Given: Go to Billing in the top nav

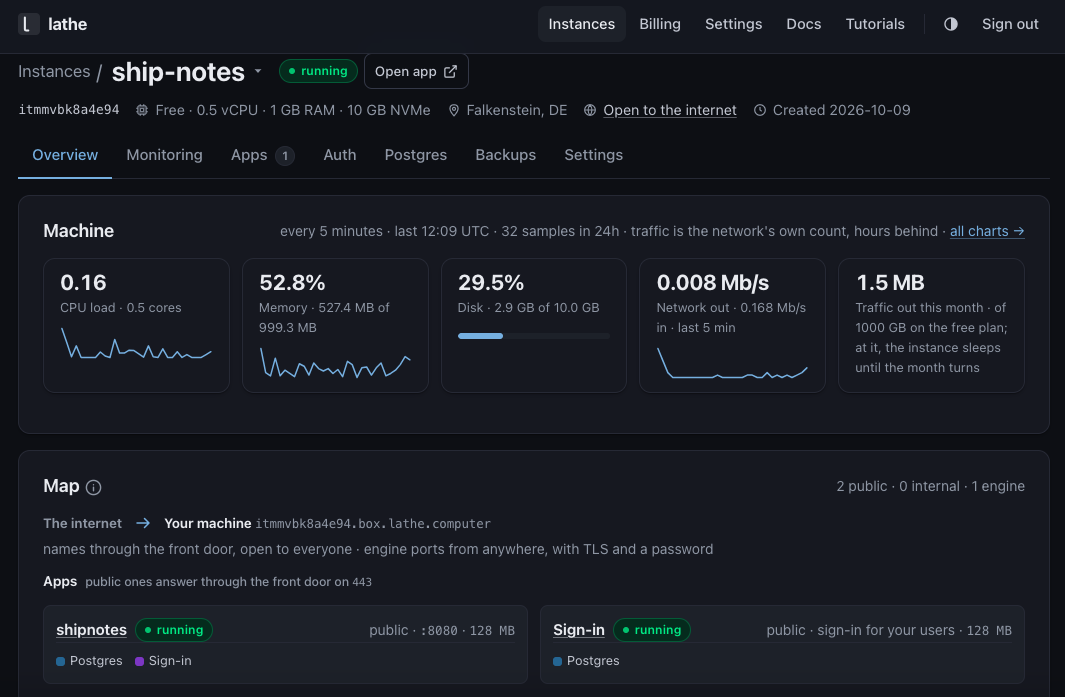Looking at the screenshot, I should [660, 24].
